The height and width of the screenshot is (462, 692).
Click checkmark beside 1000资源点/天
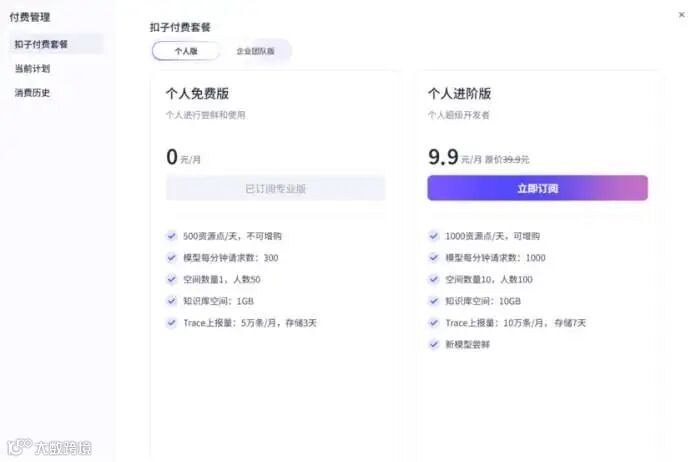[x=434, y=236]
